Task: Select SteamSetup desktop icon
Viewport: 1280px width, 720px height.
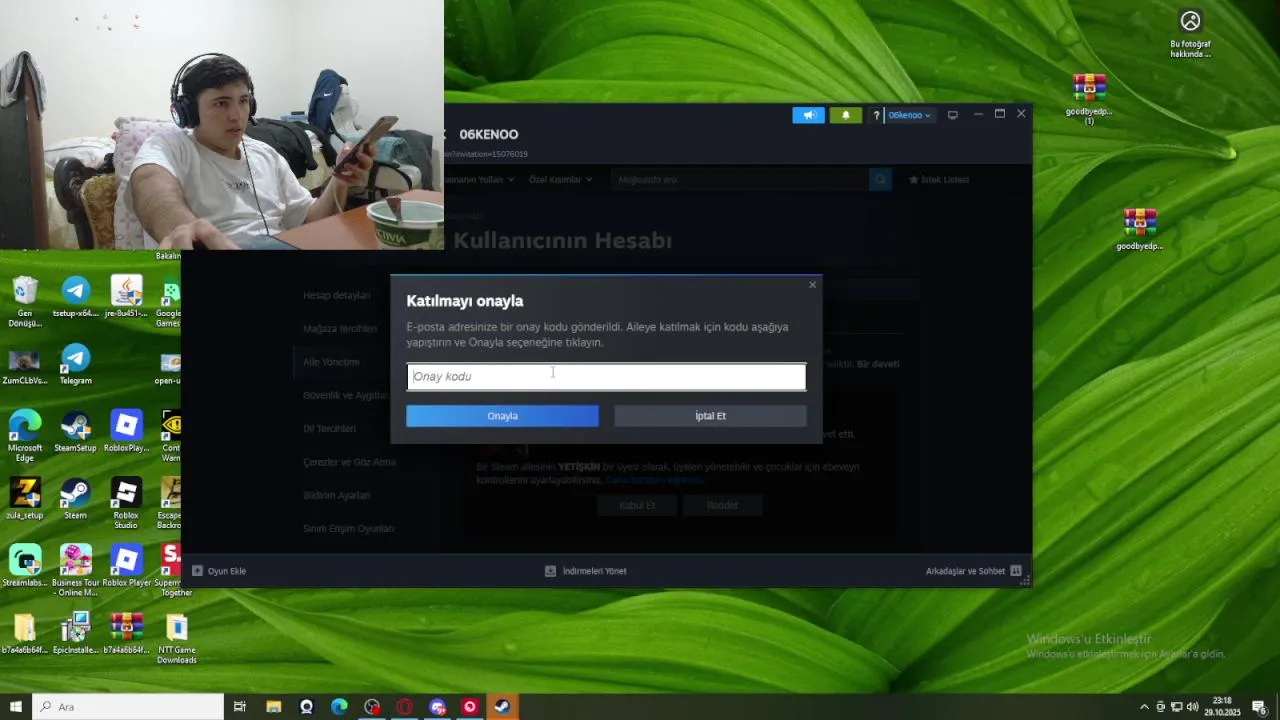Action: 75,431
